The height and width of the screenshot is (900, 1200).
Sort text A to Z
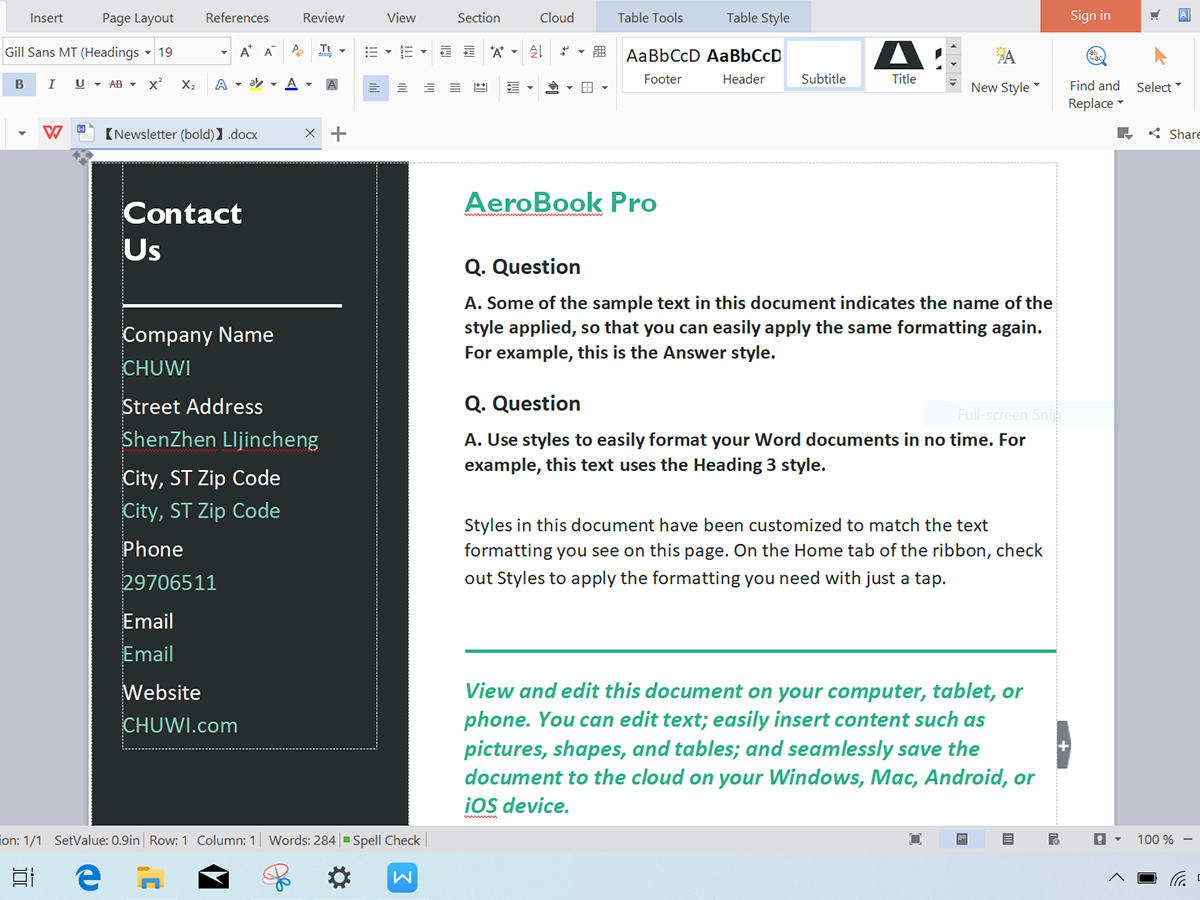[536, 52]
